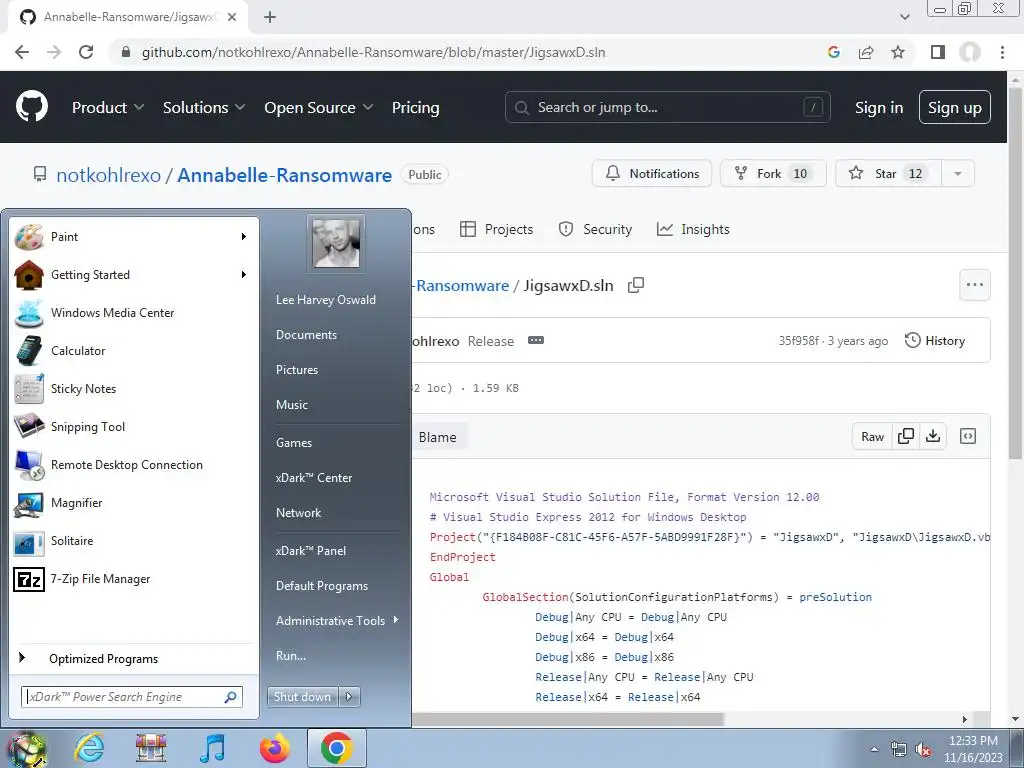Click the xDark Power Search Engine box

[x=131, y=697]
